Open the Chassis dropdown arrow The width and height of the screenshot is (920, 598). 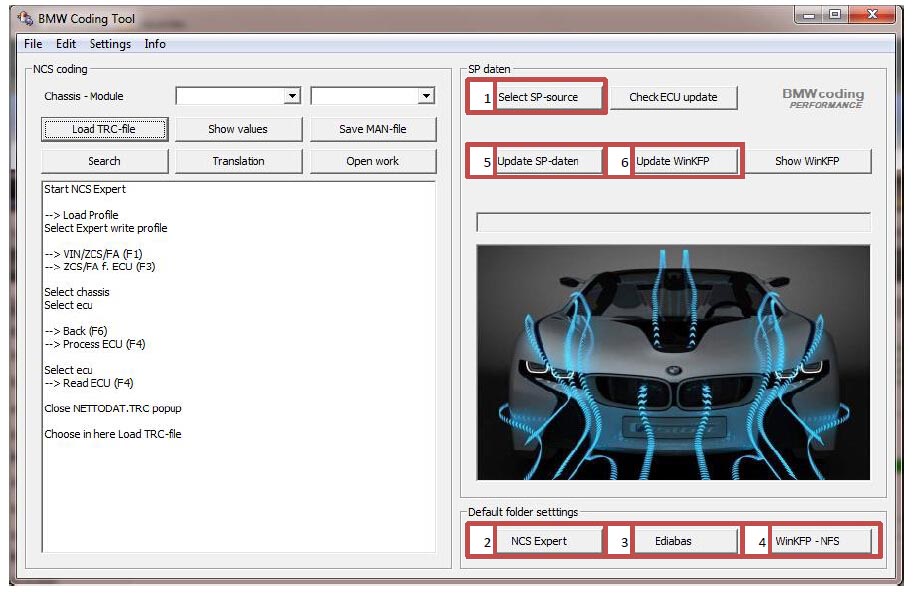[x=292, y=96]
